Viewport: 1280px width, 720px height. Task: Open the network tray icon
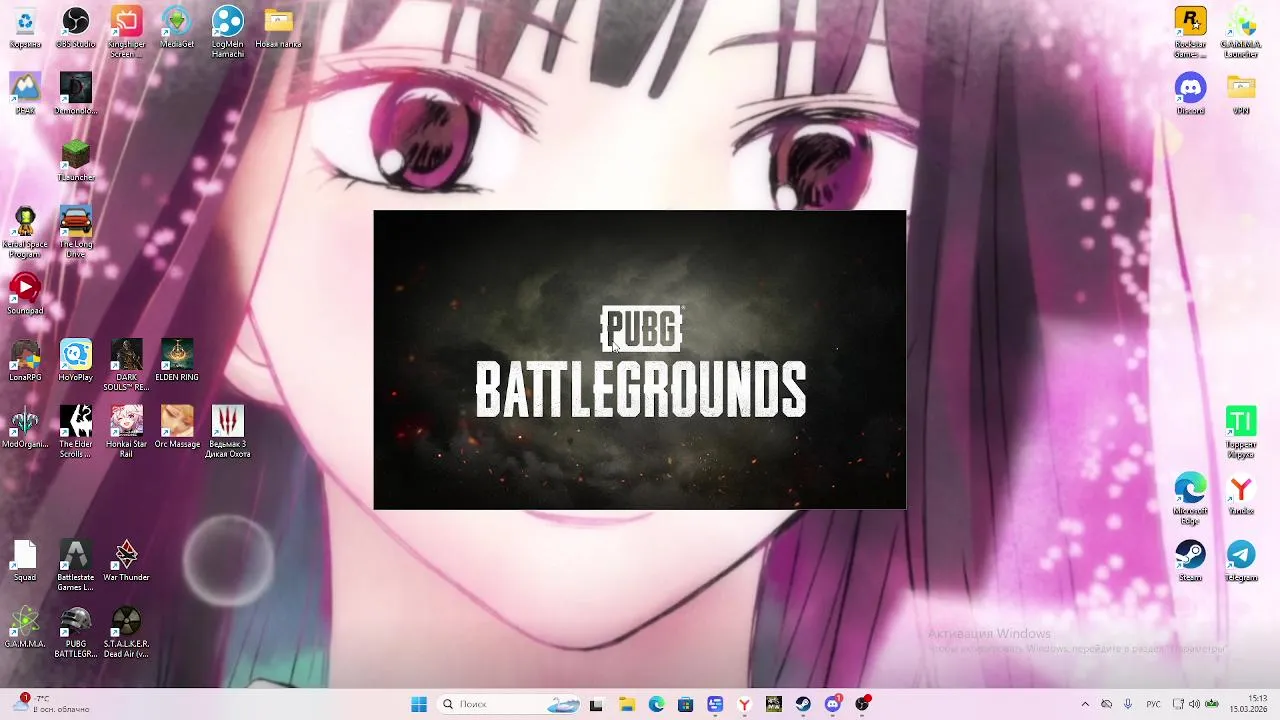pos(1178,704)
